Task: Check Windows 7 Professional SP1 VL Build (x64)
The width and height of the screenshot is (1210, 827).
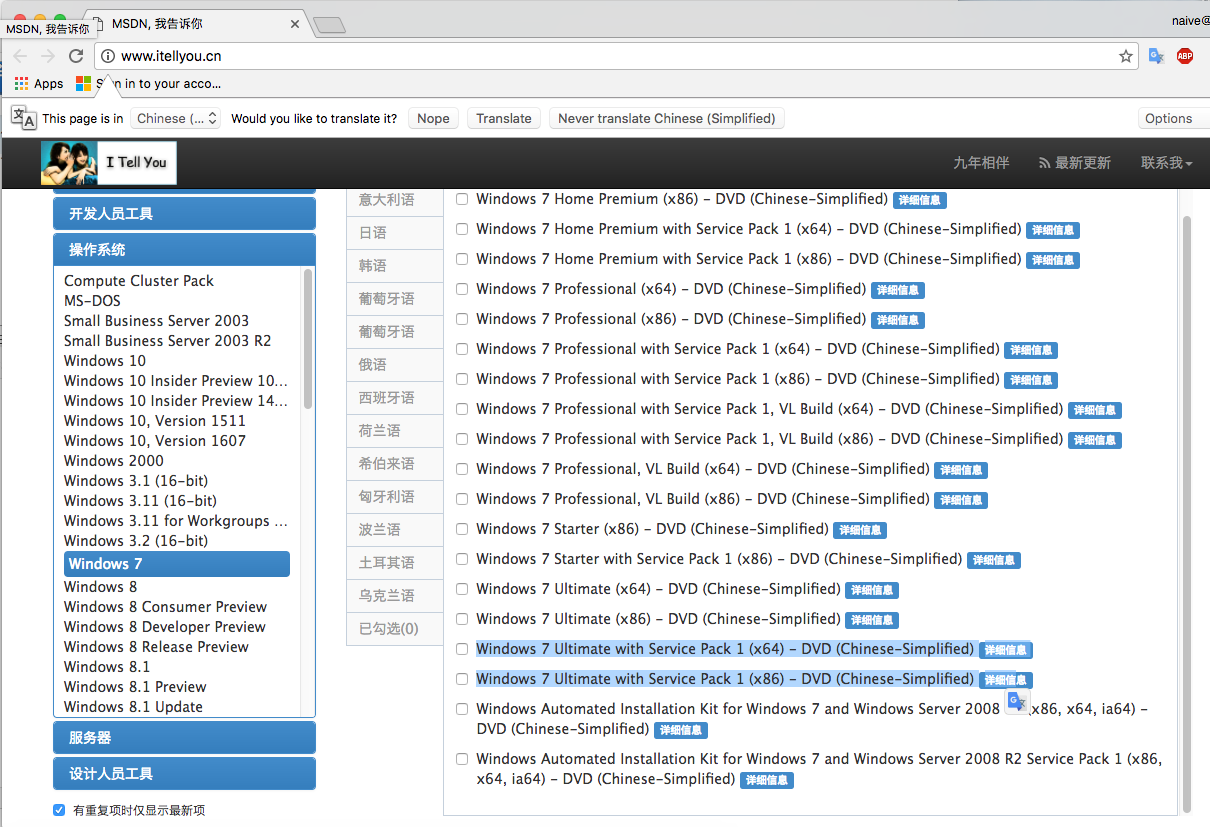Action: coord(462,409)
